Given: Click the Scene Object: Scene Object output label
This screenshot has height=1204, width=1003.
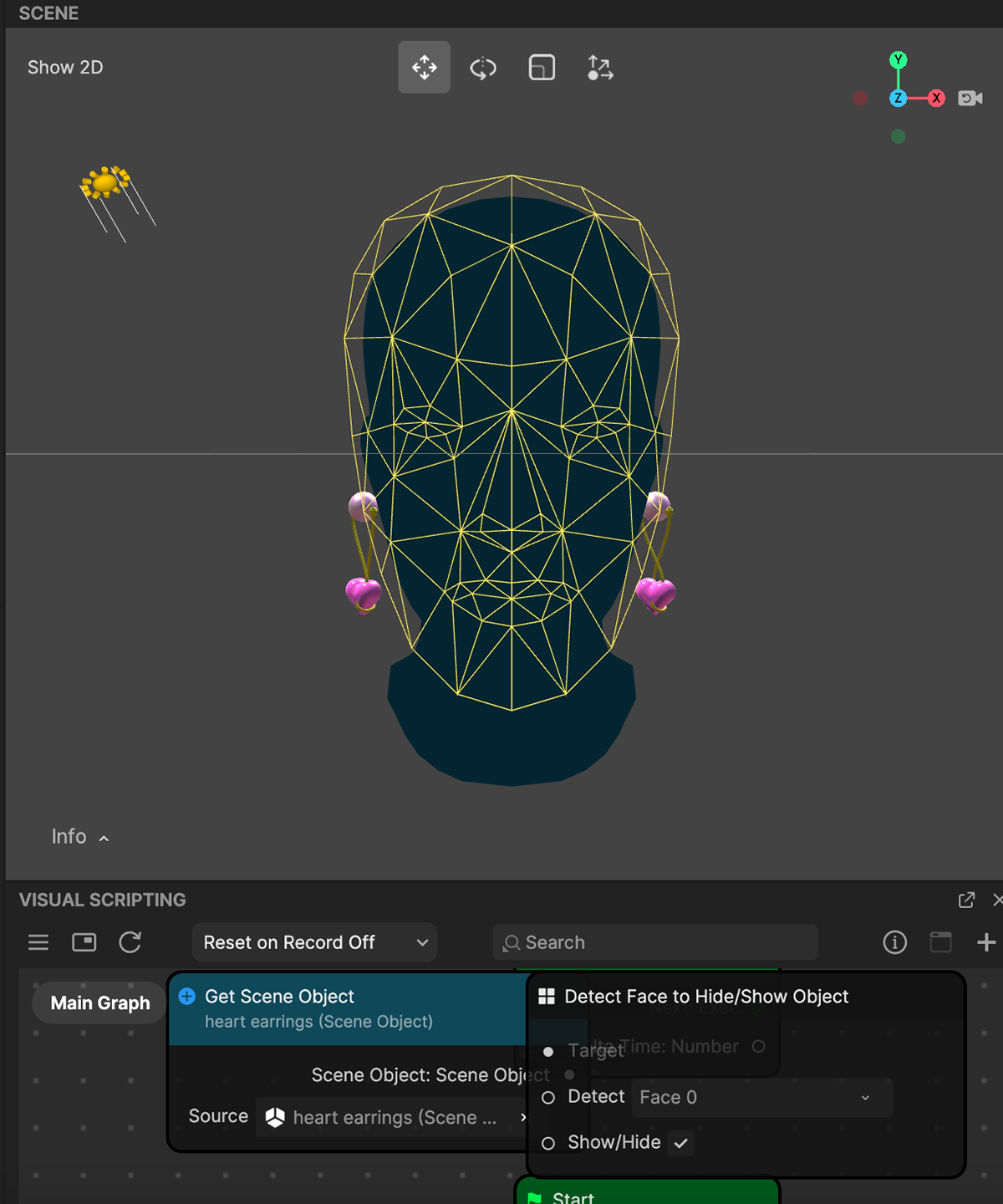Looking at the screenshot, I should (x=430, y=1074).
